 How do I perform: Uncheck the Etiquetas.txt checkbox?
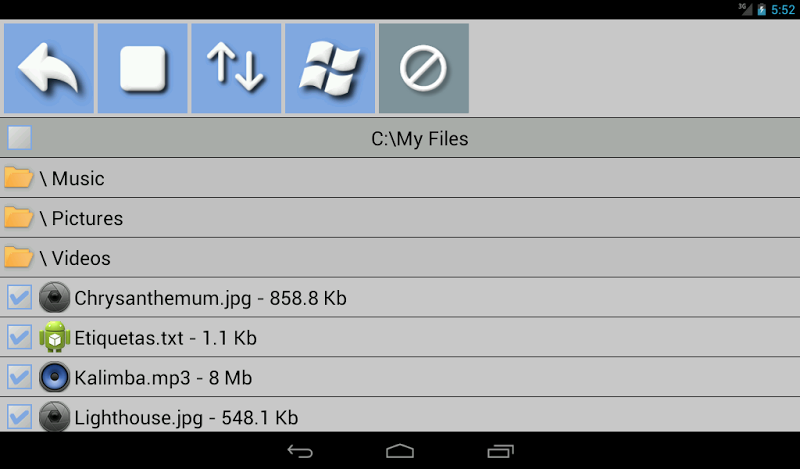19,337
